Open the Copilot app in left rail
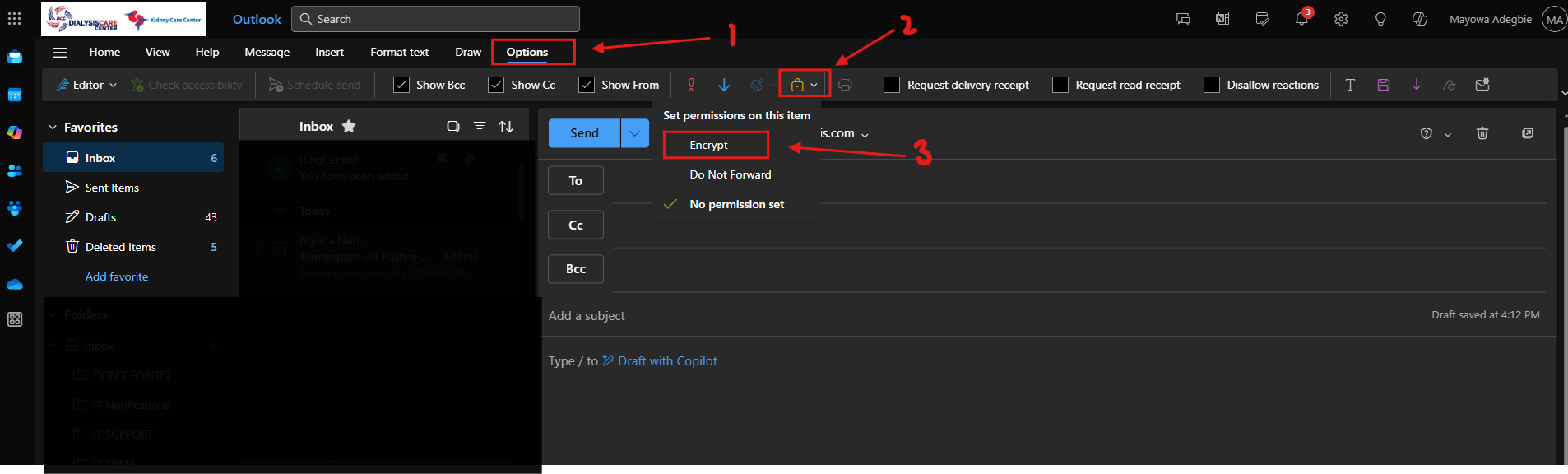The image size is (1568, 474). coord(15,132)
